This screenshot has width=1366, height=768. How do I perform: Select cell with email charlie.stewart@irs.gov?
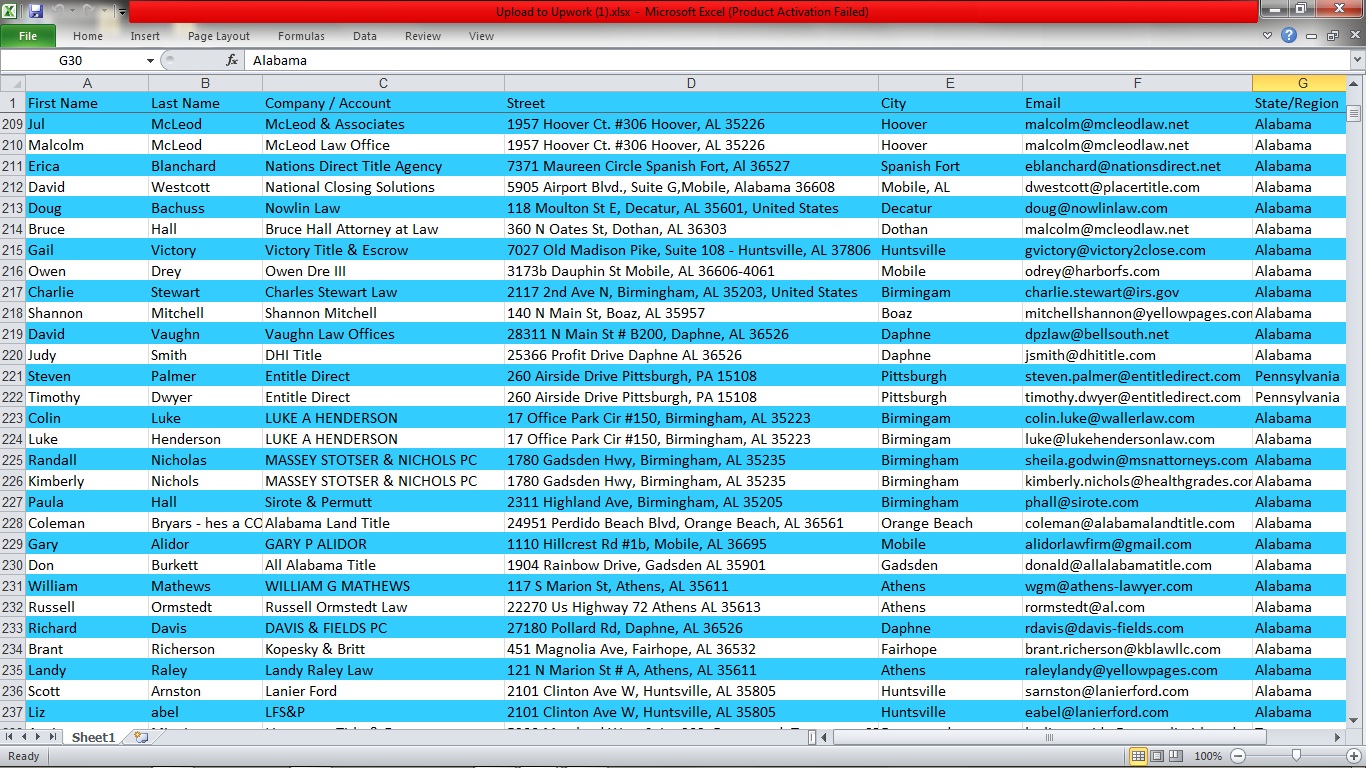(x=1101, y=292)
